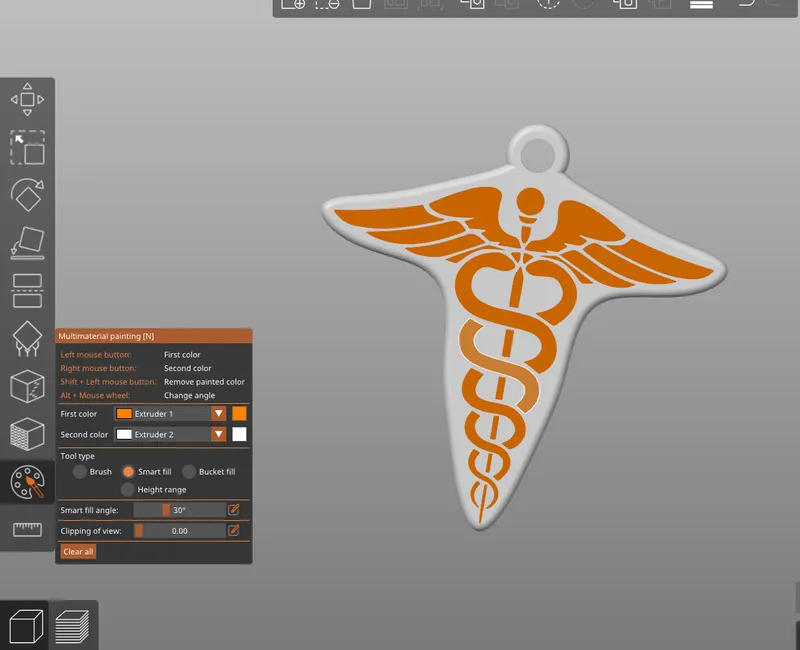The image size is (800, 650).
Task: Click the 'Shift + Left mouse button:' hint
Action: [x=108, y=382]
